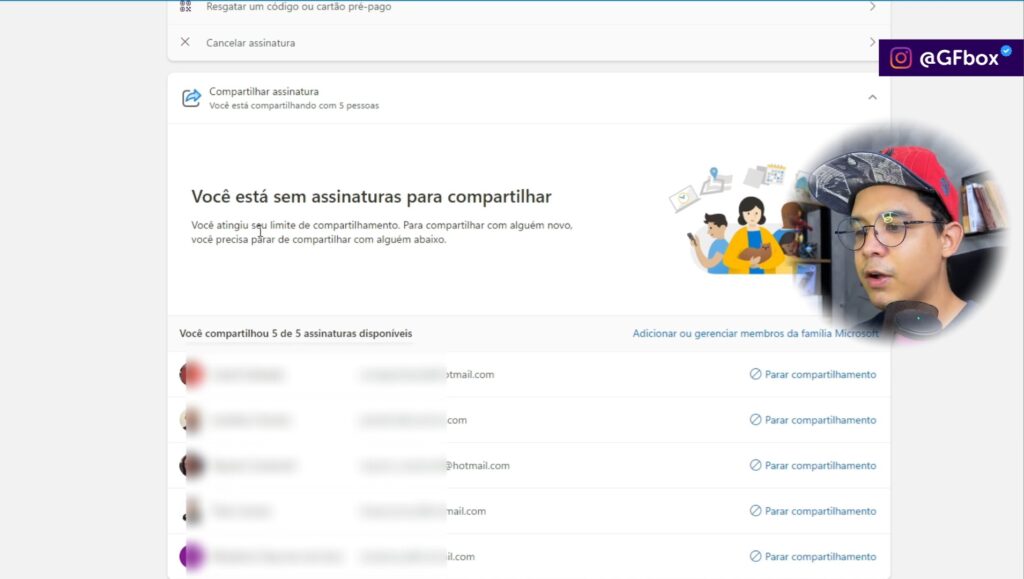
Task: Open Adicionar ou gerenciar membros da família link
Action: point(756,333)
